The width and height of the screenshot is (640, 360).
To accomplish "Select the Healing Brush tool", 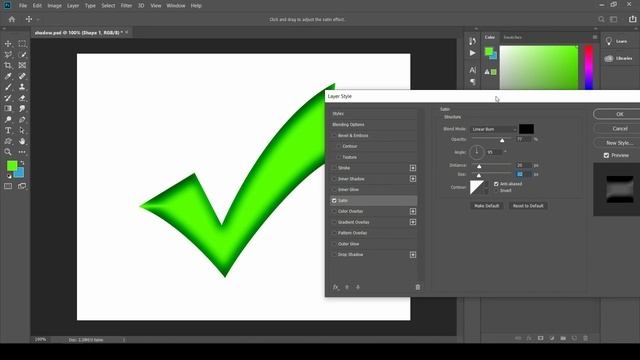I will click(x=22, y=76).
